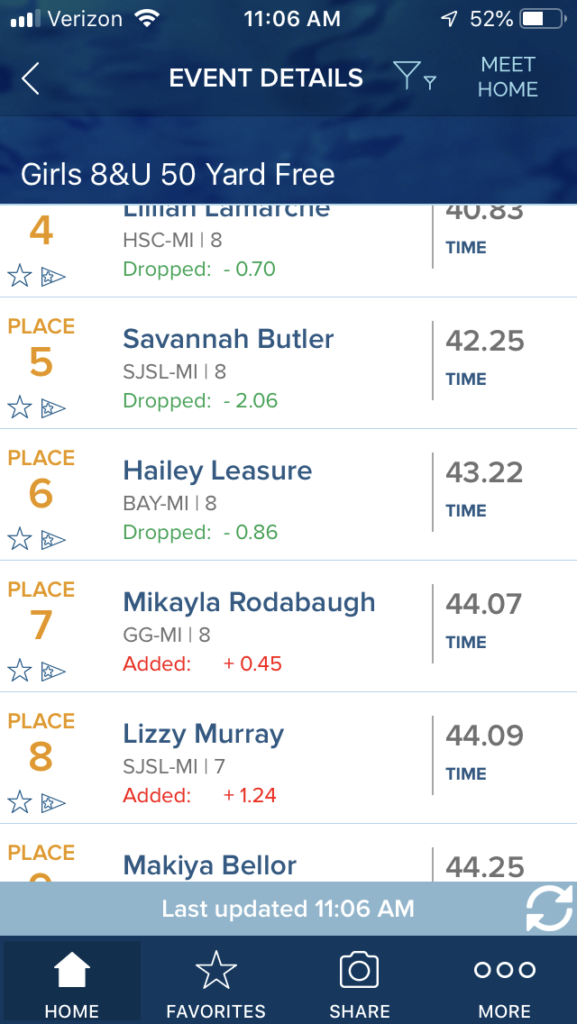
Task: Refresh results with the sync icon
Action: (550, 908)
